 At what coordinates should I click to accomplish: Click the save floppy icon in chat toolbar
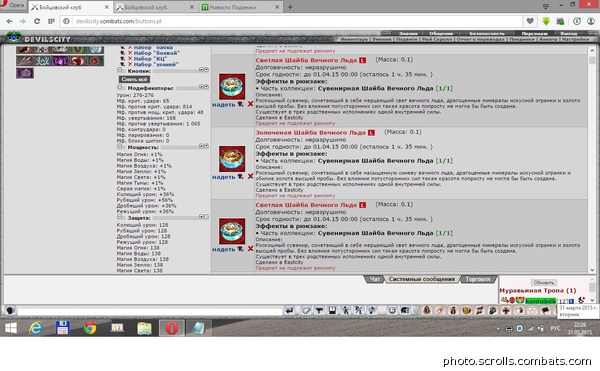(x=332, y=310)
